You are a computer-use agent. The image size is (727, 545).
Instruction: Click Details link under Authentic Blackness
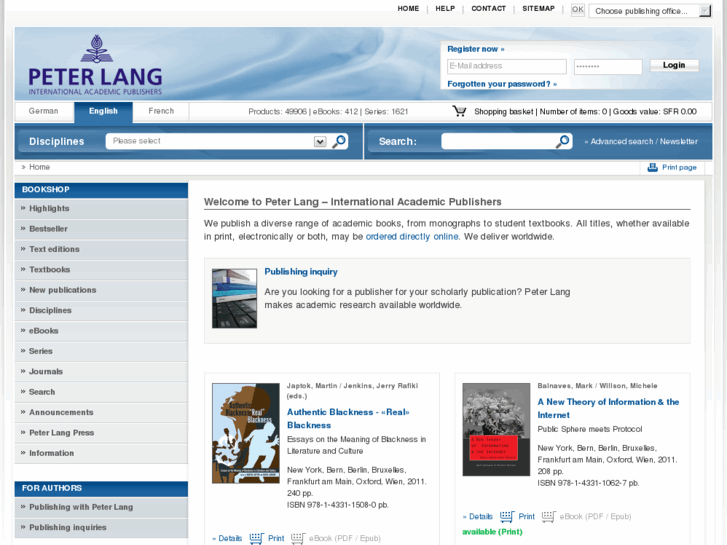(x=228, y=539)
